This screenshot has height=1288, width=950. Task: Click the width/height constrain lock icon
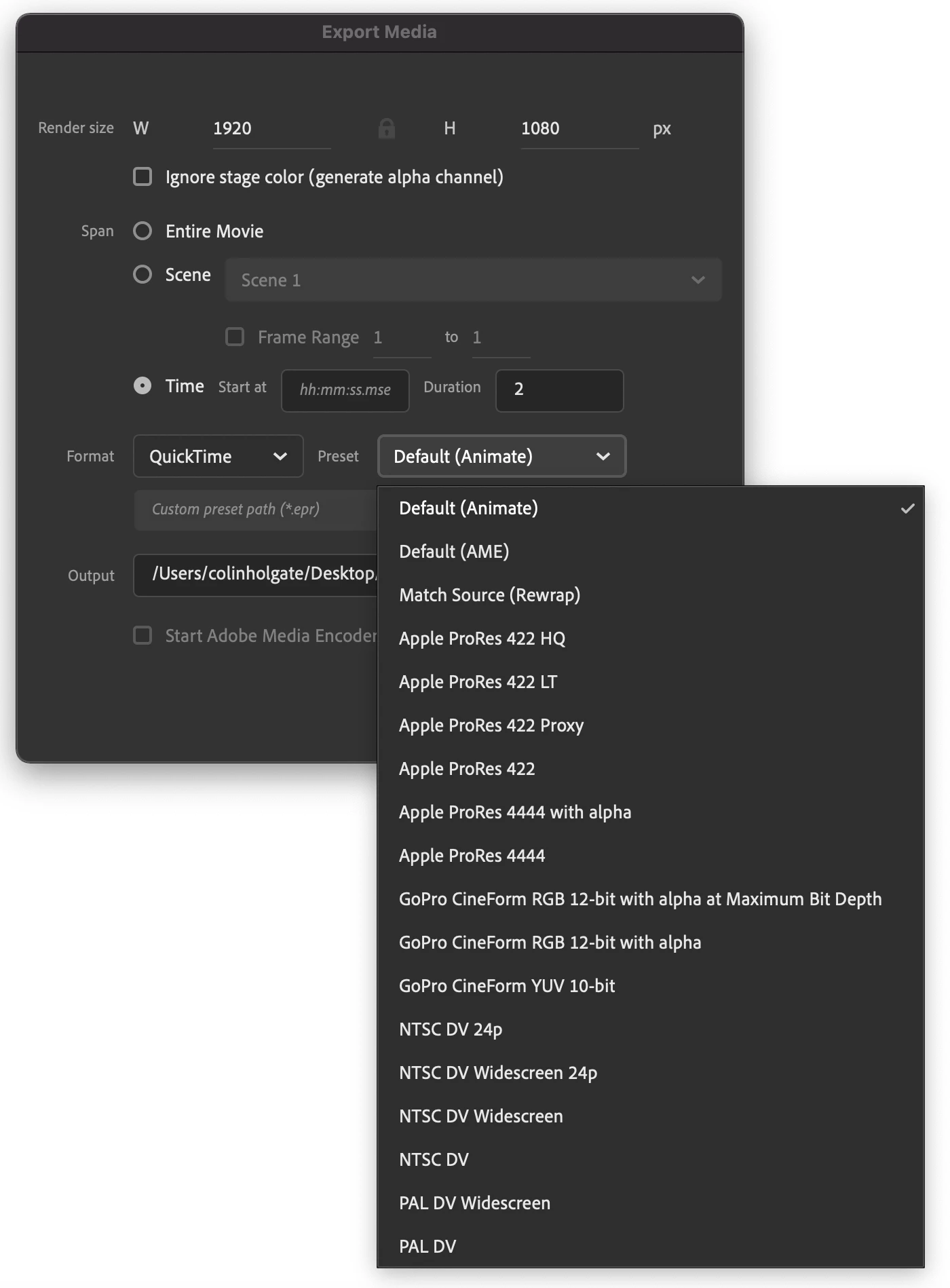pos(387,128)
